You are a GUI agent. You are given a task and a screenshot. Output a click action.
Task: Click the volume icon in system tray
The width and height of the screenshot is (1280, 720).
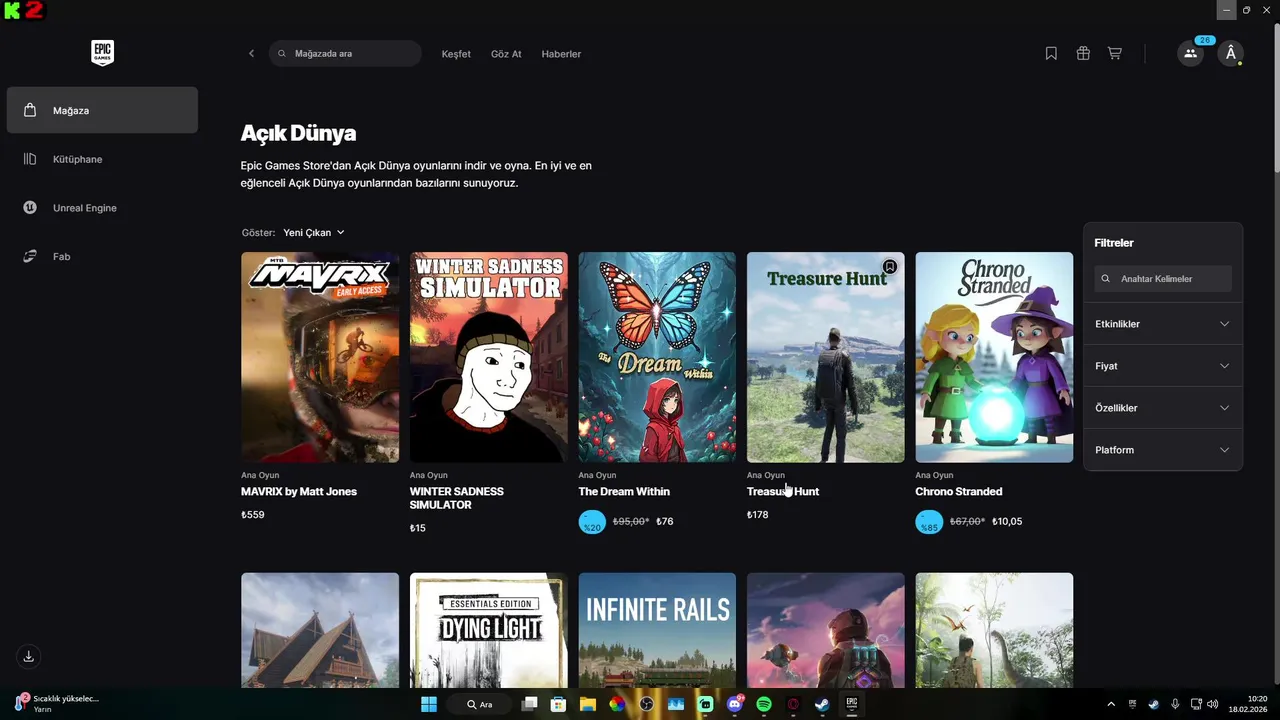[x=1212, y=704]
